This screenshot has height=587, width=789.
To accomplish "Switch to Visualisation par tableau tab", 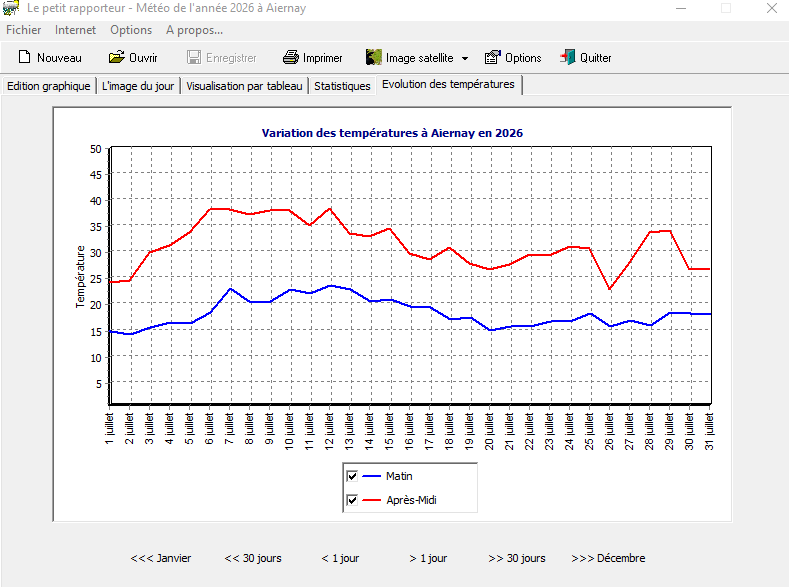I will point(244,86).
